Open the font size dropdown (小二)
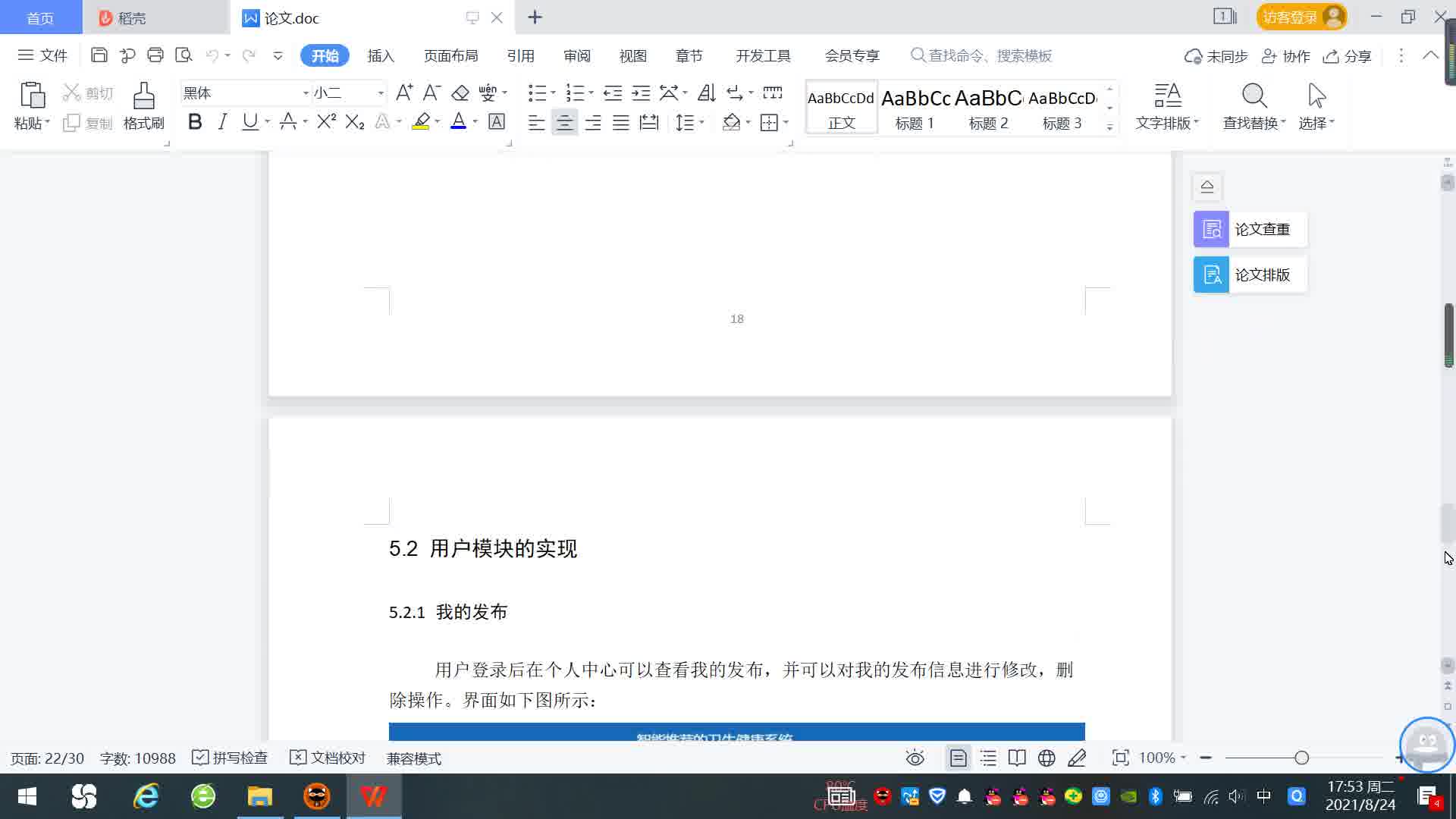 click(x=381, y=93)
